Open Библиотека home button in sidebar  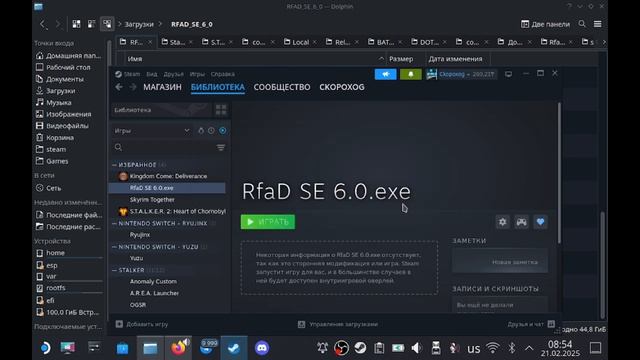pyautogui.click(x=162, y=110)
